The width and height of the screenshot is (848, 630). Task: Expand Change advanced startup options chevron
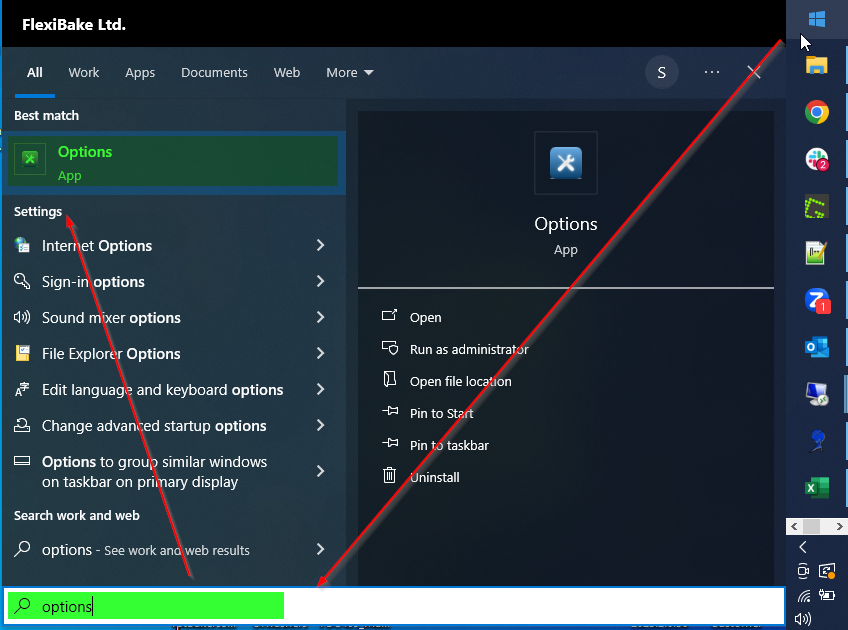click(x=320, y=426)
